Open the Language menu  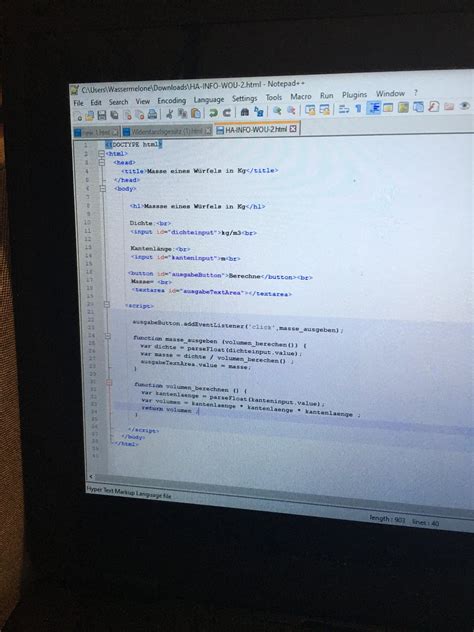click(x=208, y=100)
